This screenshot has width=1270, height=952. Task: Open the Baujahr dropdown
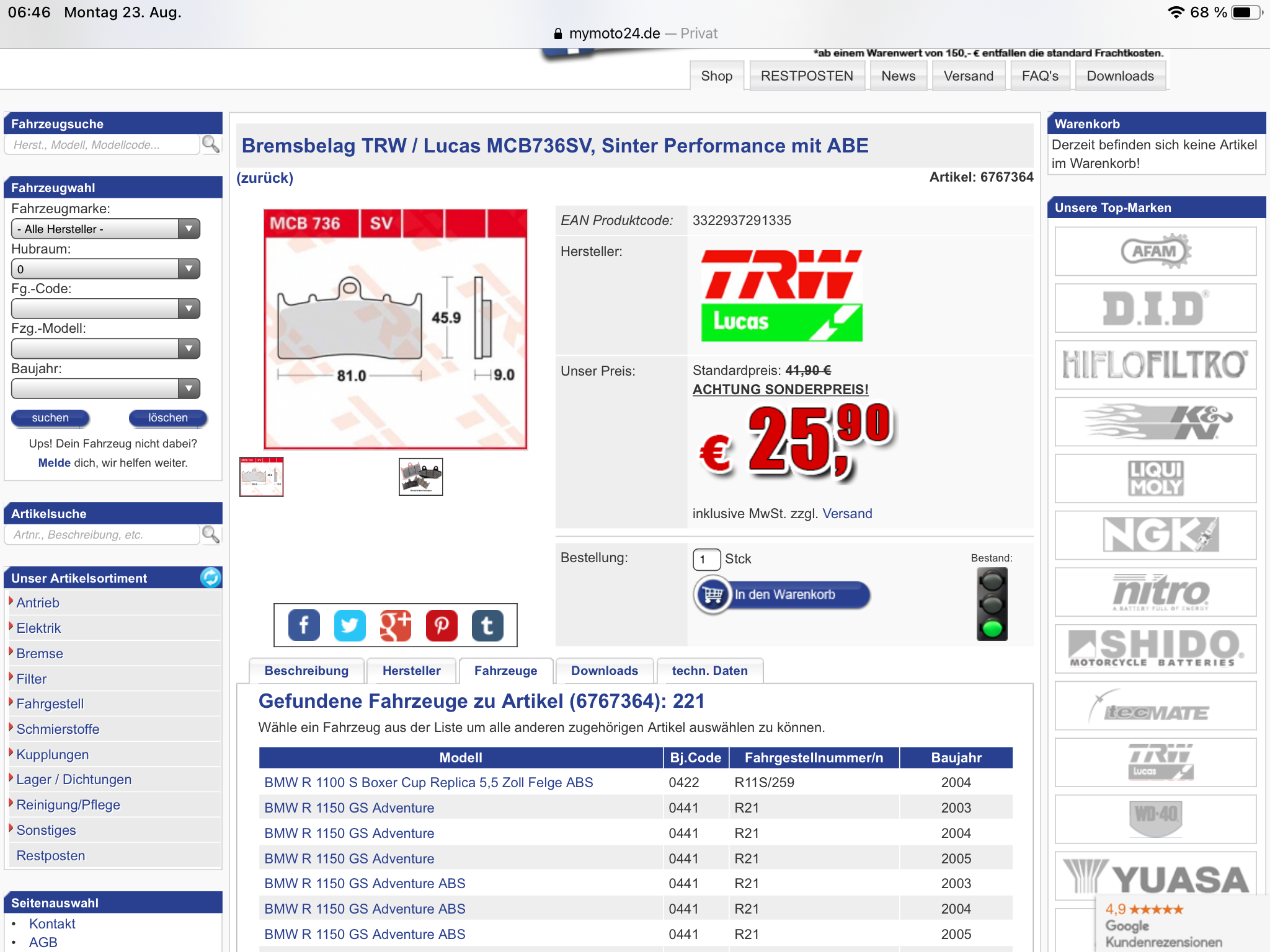coord(105,389)
